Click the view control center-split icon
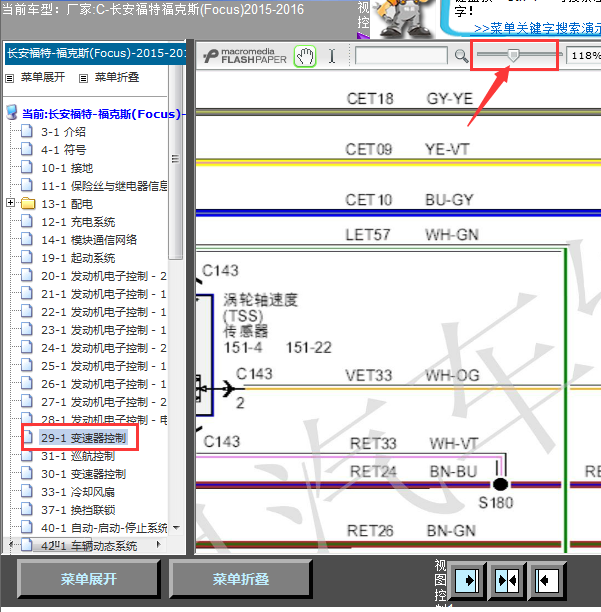This screenshot has height=612, width=601. point(507,580)
